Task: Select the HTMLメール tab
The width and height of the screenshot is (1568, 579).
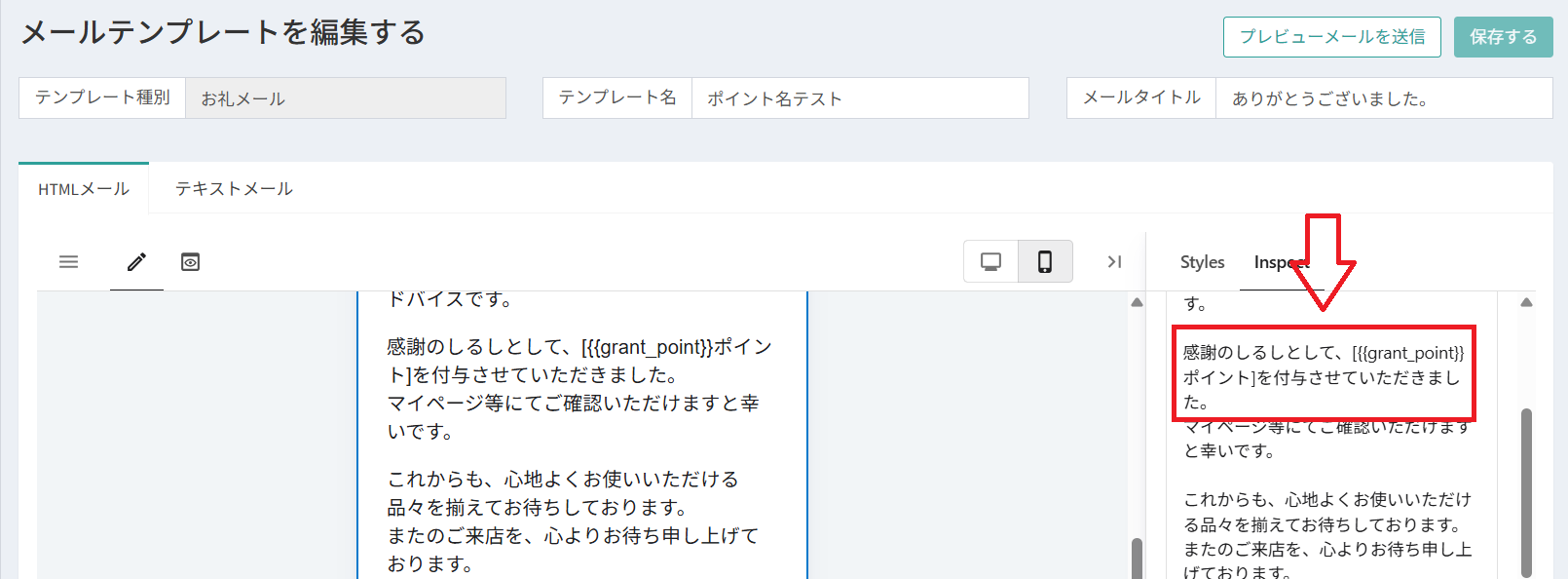Action: coord(84,189)
